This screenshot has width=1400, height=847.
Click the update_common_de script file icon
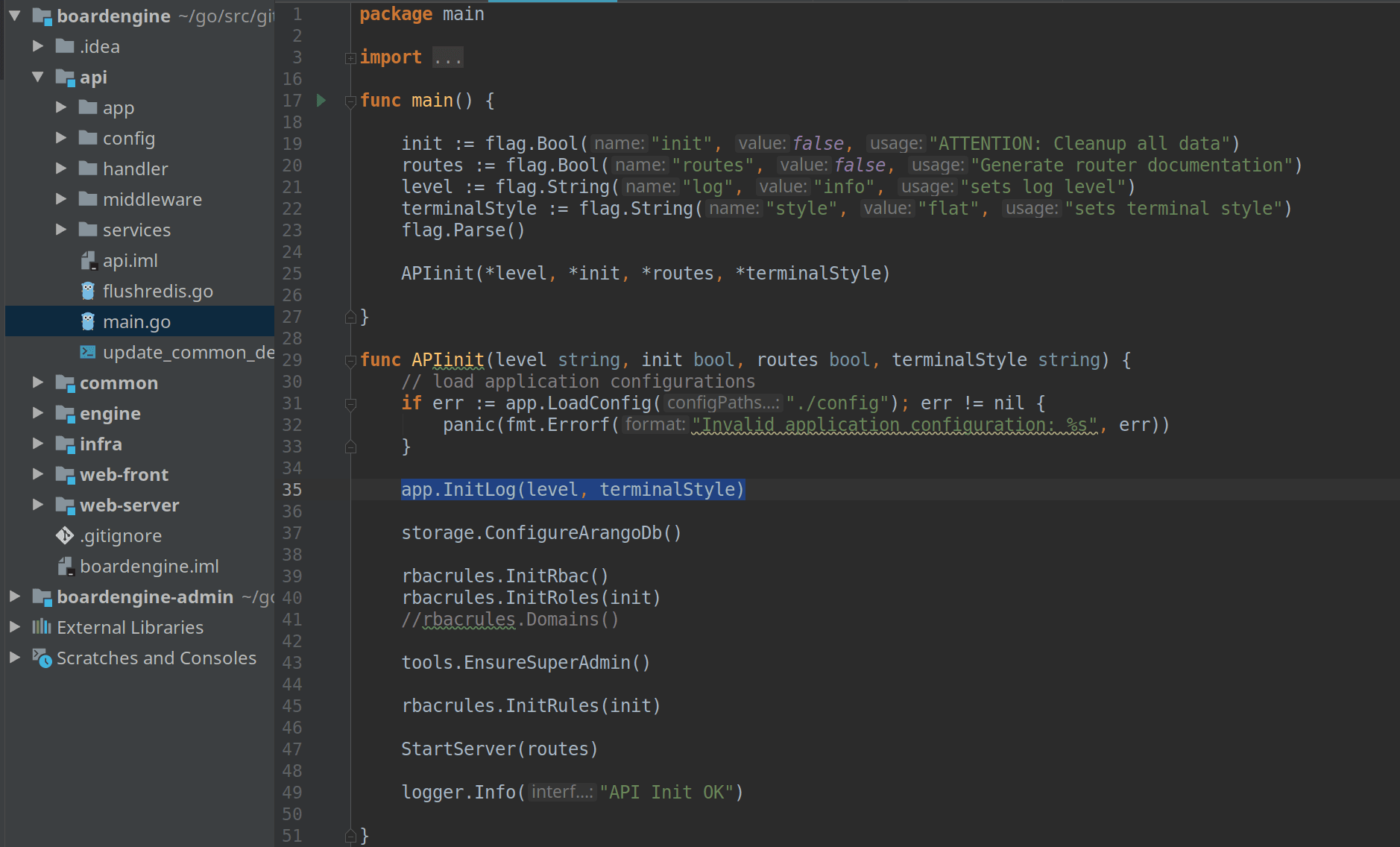click(88, 352)
